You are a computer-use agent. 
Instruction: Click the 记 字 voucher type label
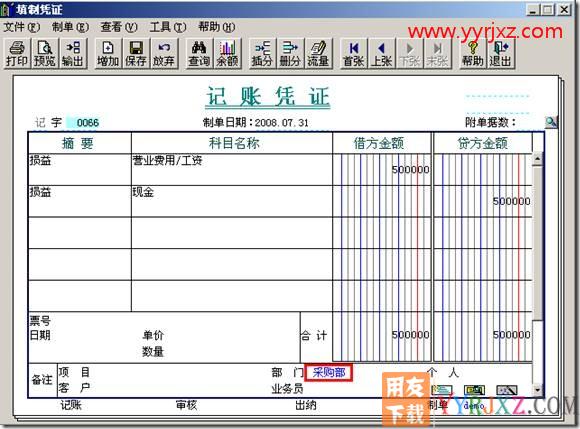coord(48,122)
